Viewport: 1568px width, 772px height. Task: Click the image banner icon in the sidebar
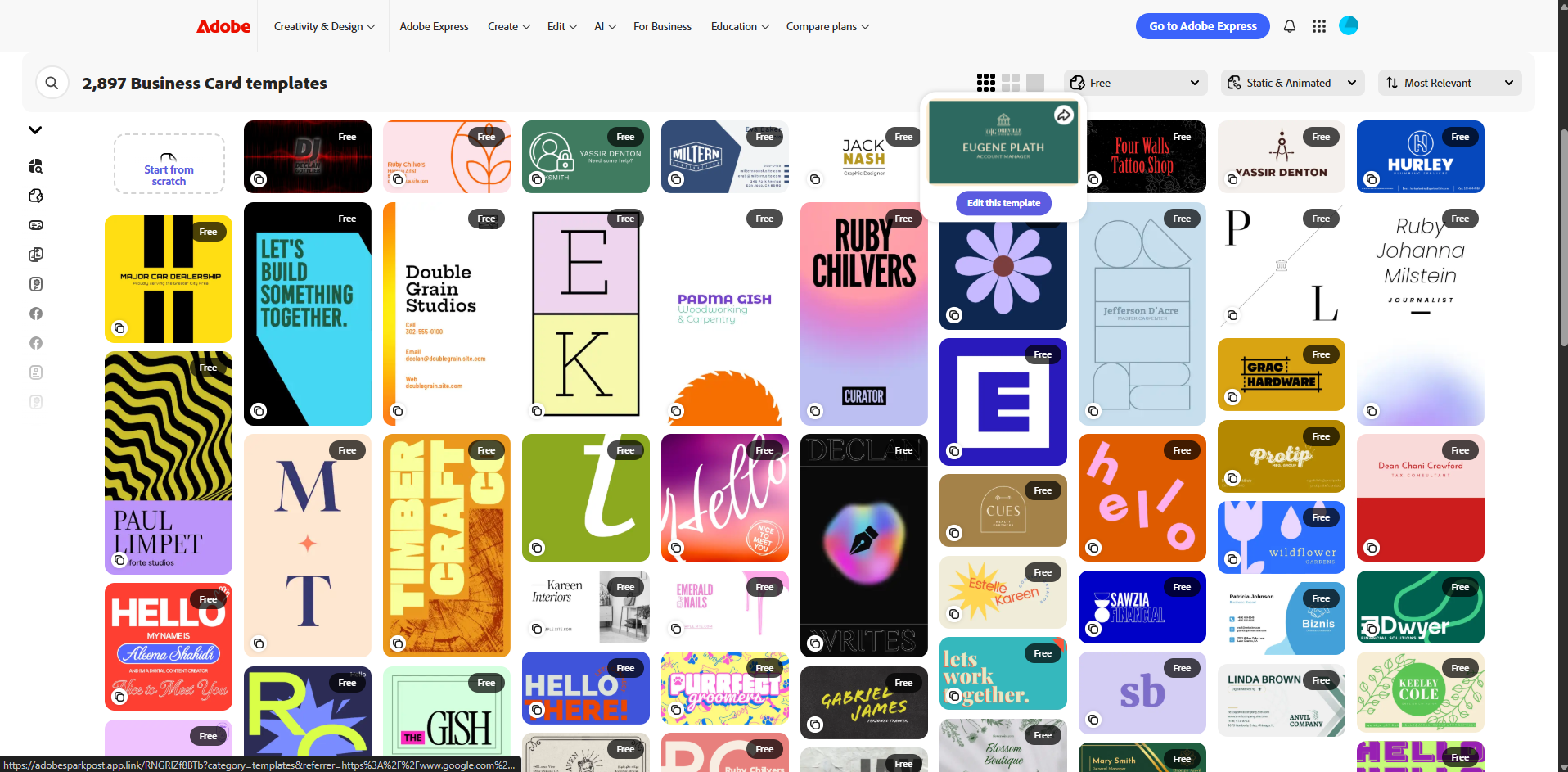pyautogui.click(x=36, y=225)
